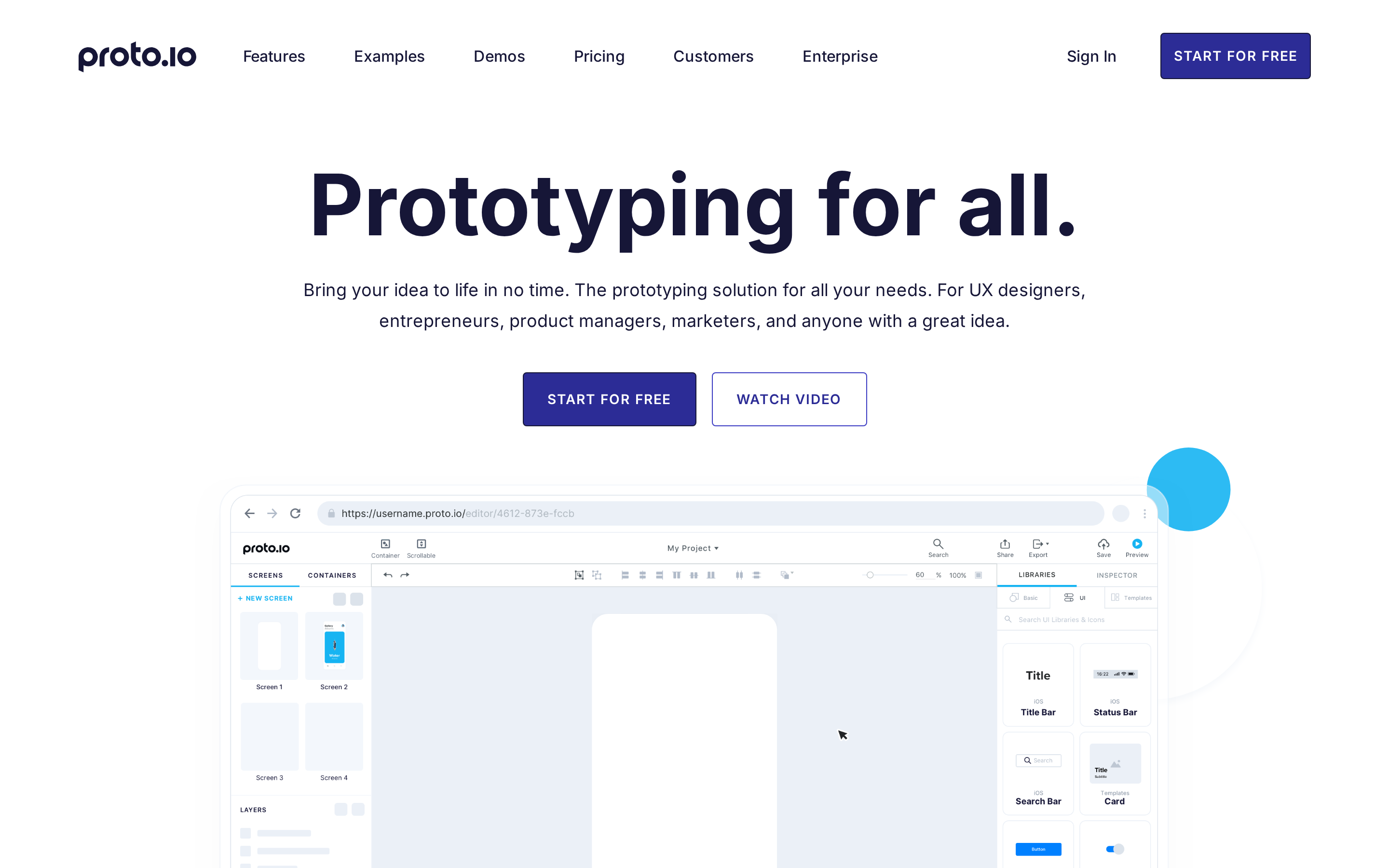The width and height of the screenshot is (1389, 868).
Task: Click the header Start For Free button
Action: pos(1235,55)
